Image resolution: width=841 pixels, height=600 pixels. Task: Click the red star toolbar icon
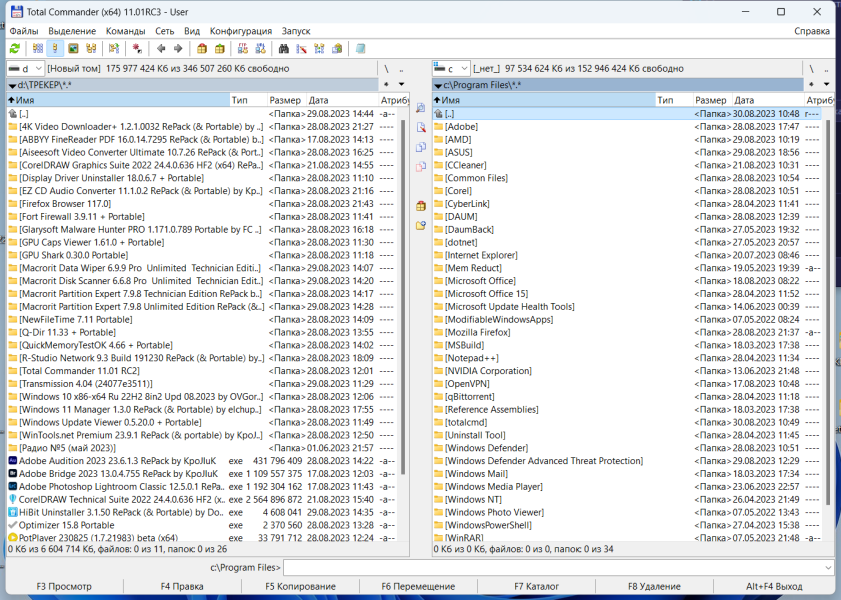point(137,49)
